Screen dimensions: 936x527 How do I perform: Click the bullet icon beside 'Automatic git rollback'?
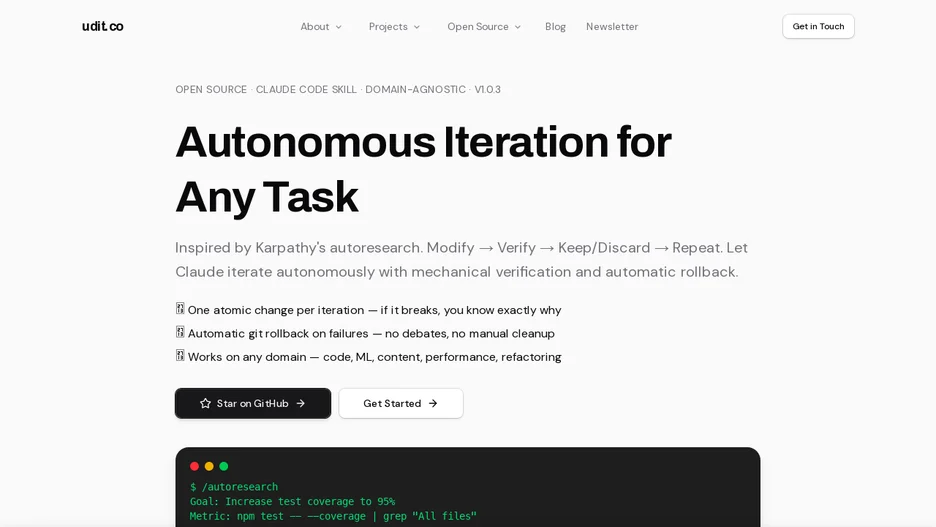point(180,332)
